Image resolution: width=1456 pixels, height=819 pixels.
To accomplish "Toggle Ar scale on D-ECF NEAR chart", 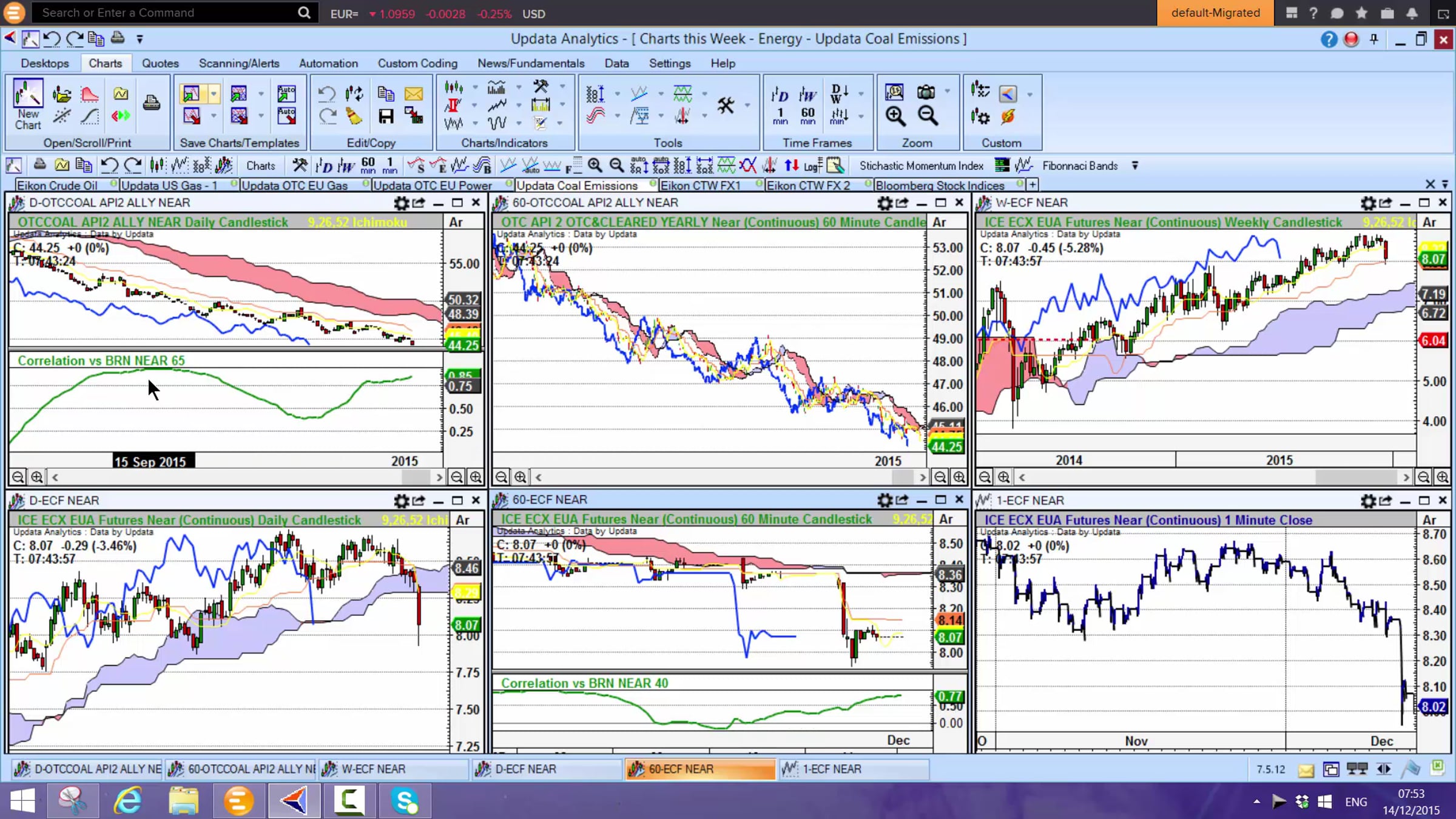I will pos(463,520).
